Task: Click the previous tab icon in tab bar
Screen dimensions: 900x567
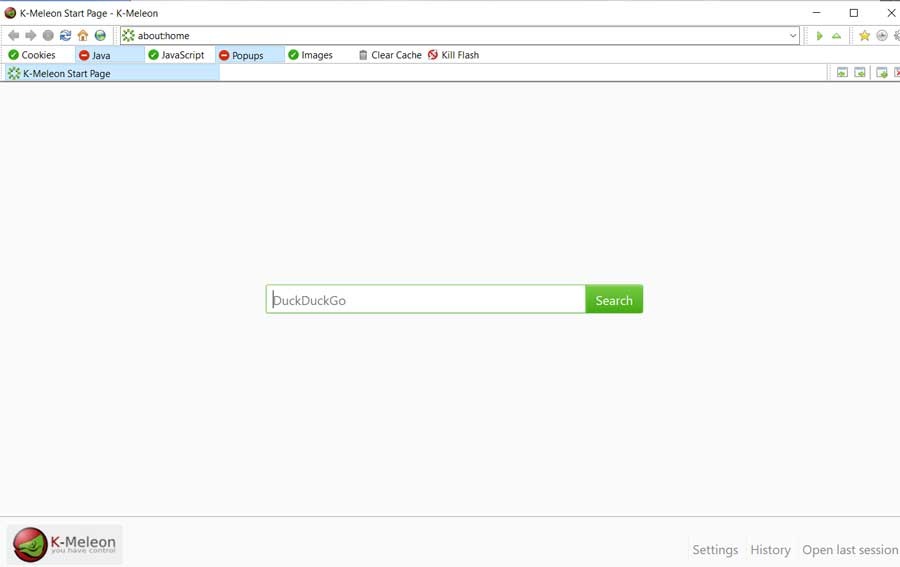Action: pos(842,72)
